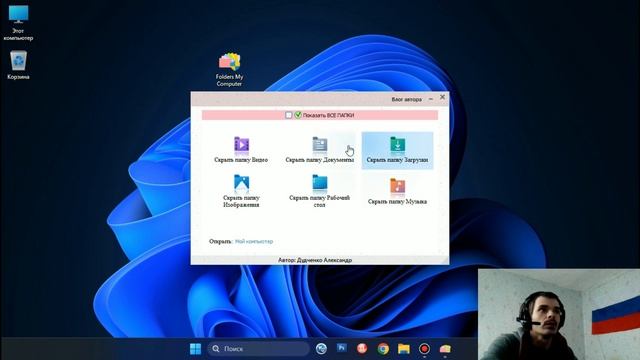This screenshot has height=360, width=640.
Task: Click the Скрыть папку Документы folder icon
Action: click(x=320, y=145)
